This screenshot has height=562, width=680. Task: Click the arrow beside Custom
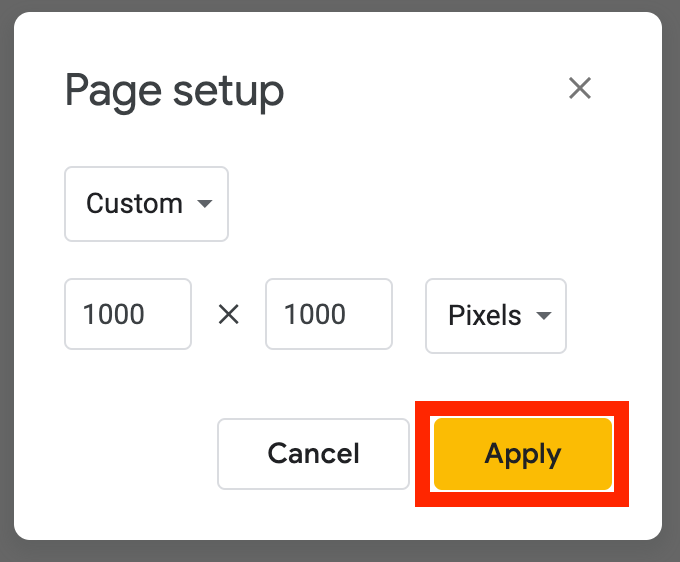(205, 204)
